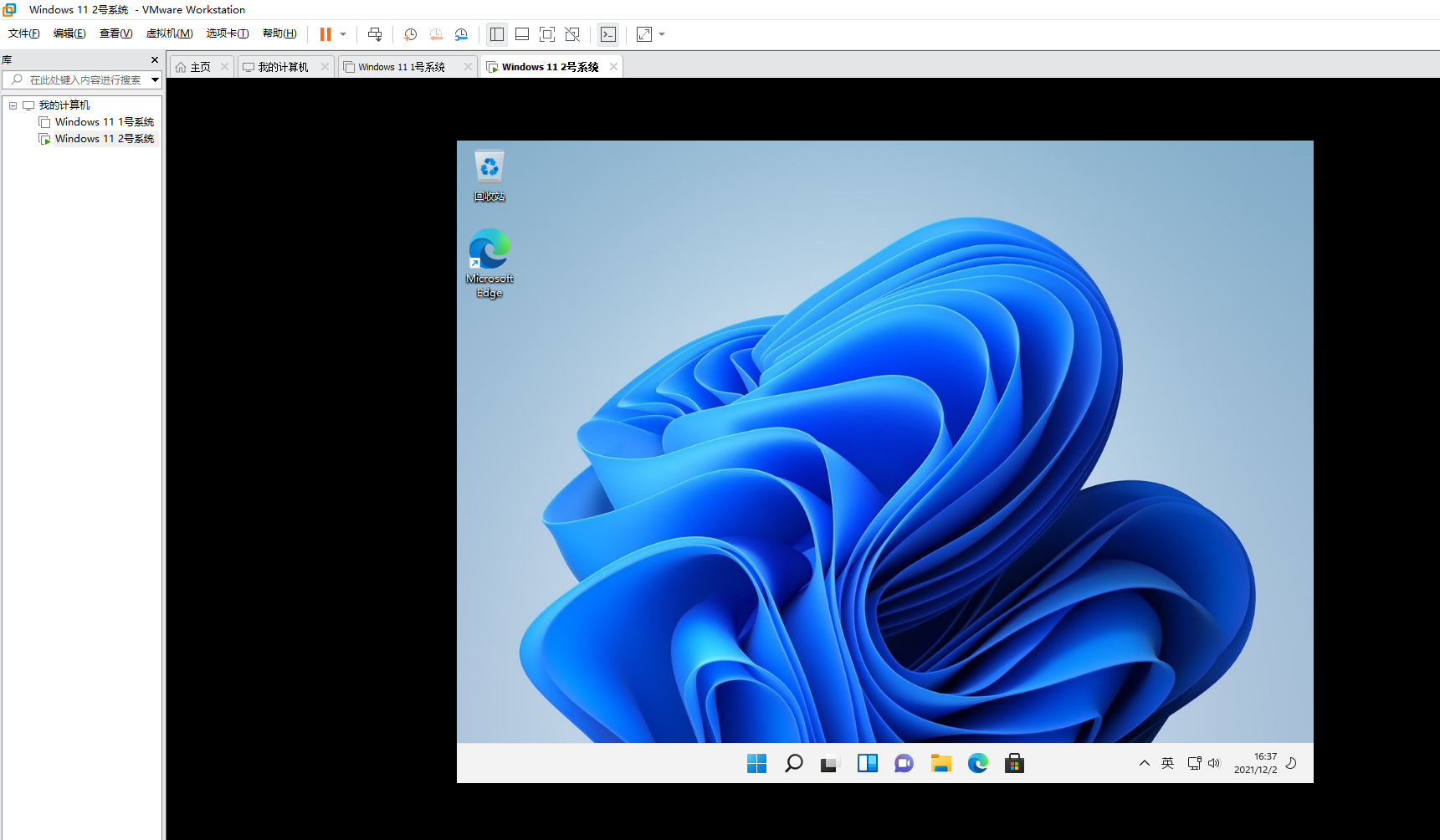This screenshot has height=840, width=1440.
Task: Select 我的计算机 in the library tree
Action: click(x=64, y=105)
